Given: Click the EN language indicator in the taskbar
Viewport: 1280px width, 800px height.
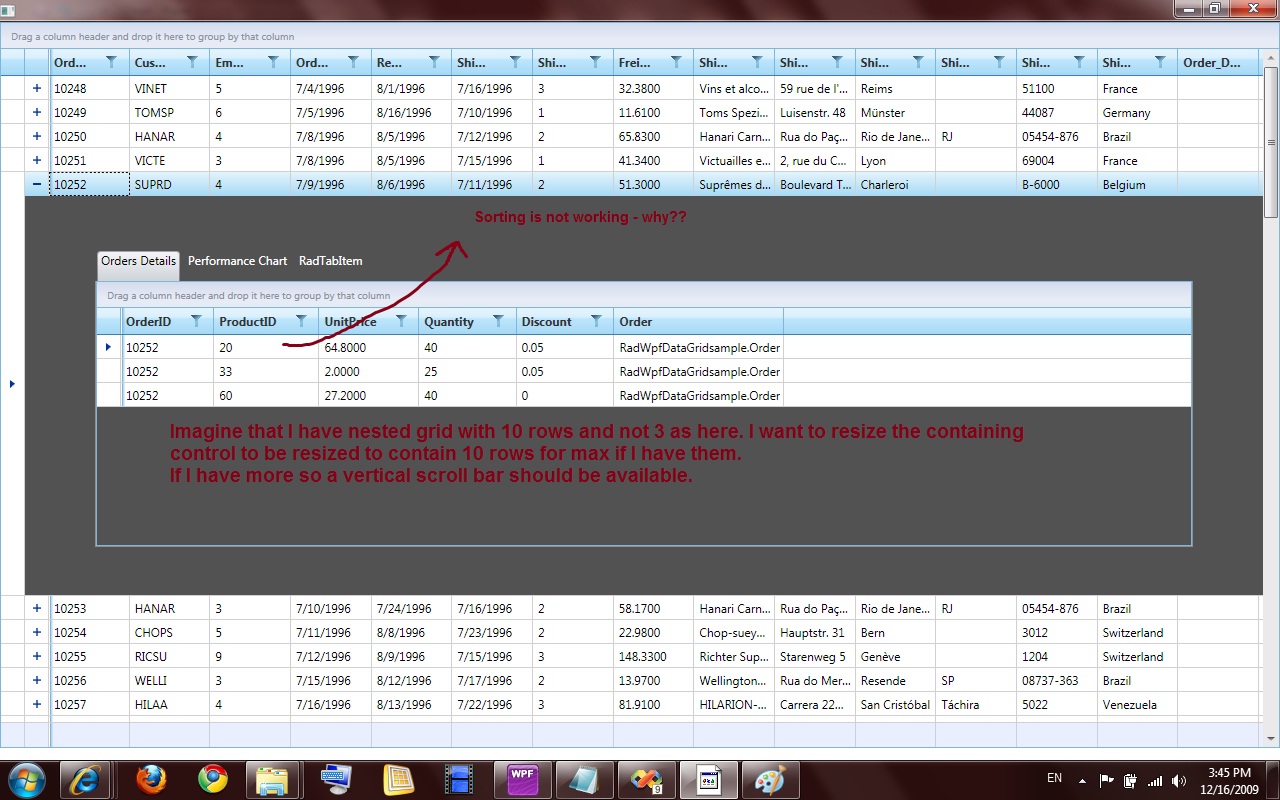Looking at the screenshot, I should pyautogui.click(x=1054, y=778).
